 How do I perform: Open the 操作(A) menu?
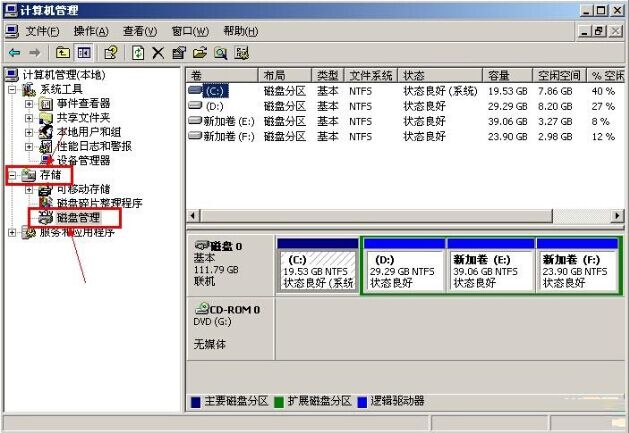(91, 31)
